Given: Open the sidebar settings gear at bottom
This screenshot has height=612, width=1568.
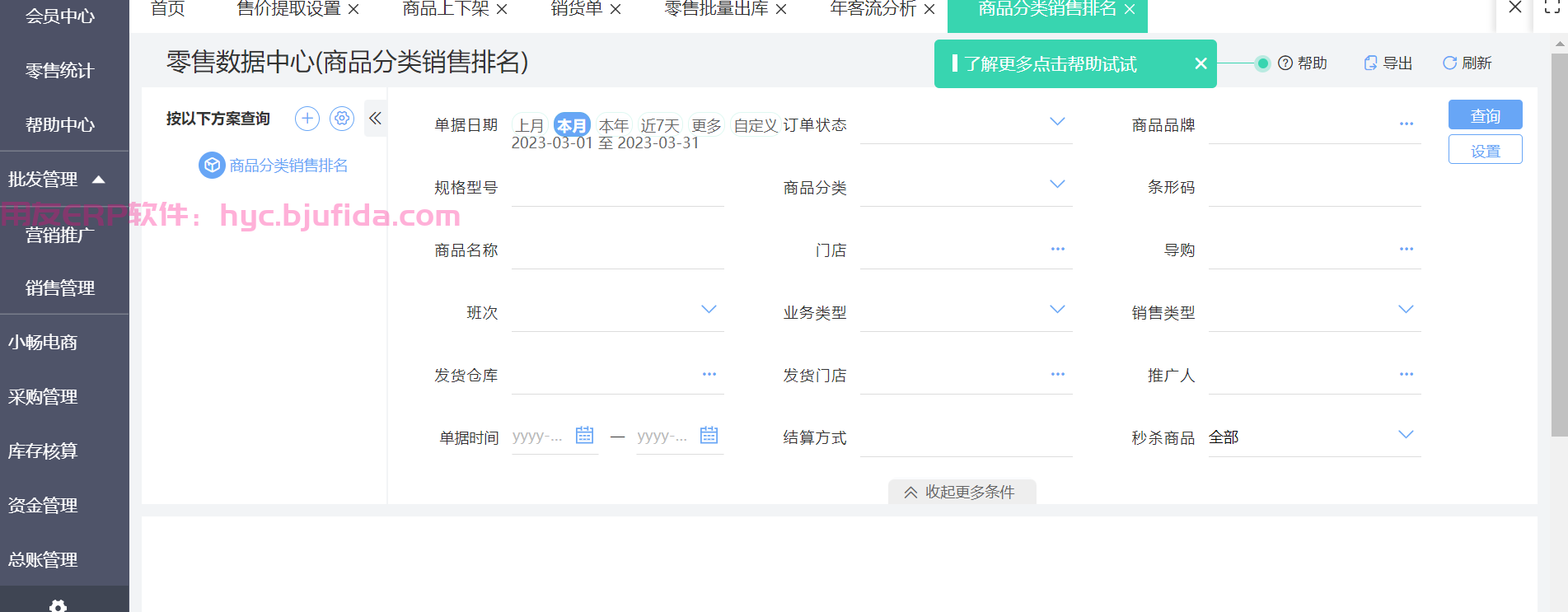Looking at the screenshot, I should pos(58,606).
